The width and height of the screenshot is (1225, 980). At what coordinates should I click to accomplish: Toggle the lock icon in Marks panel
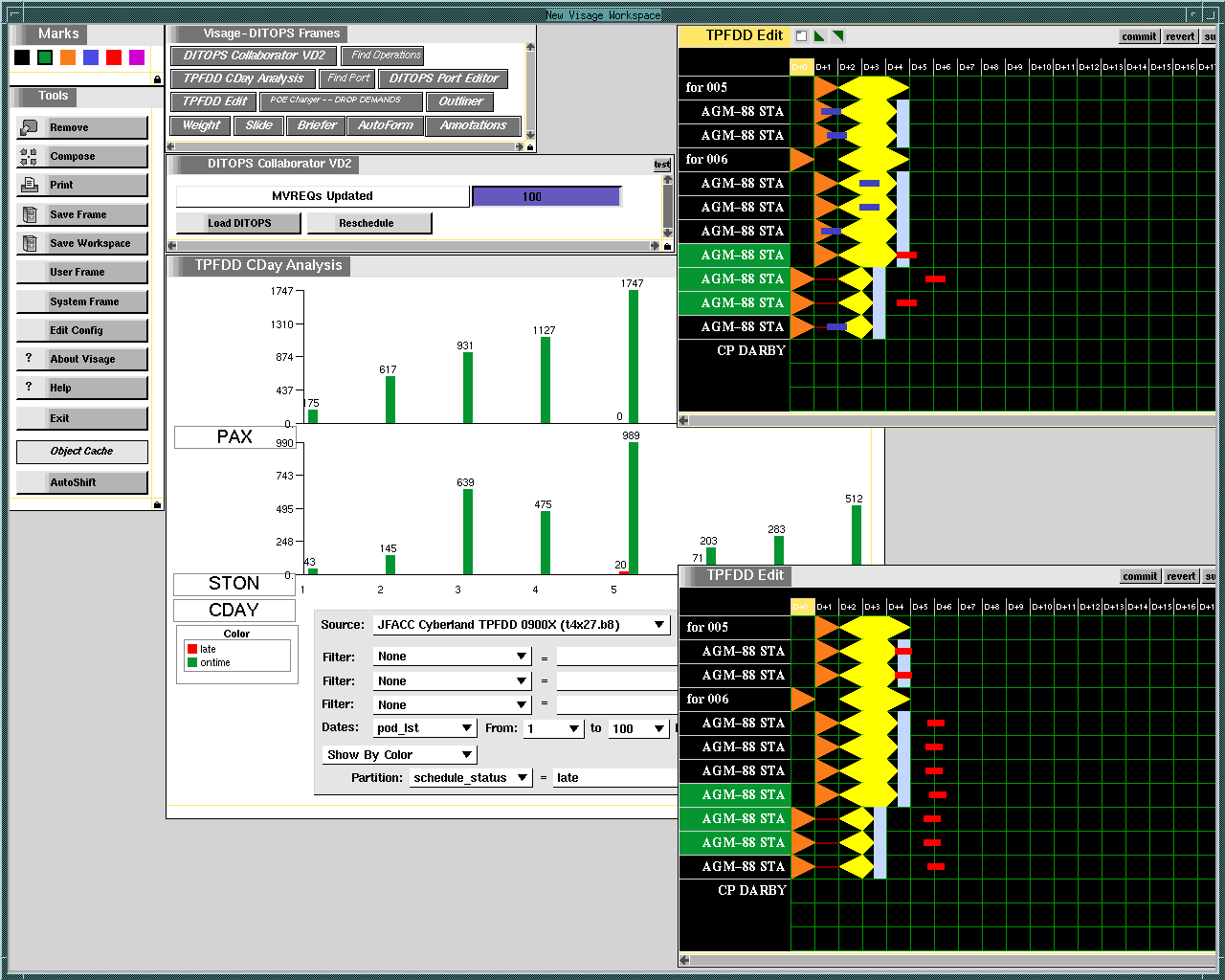pos(157,79)
